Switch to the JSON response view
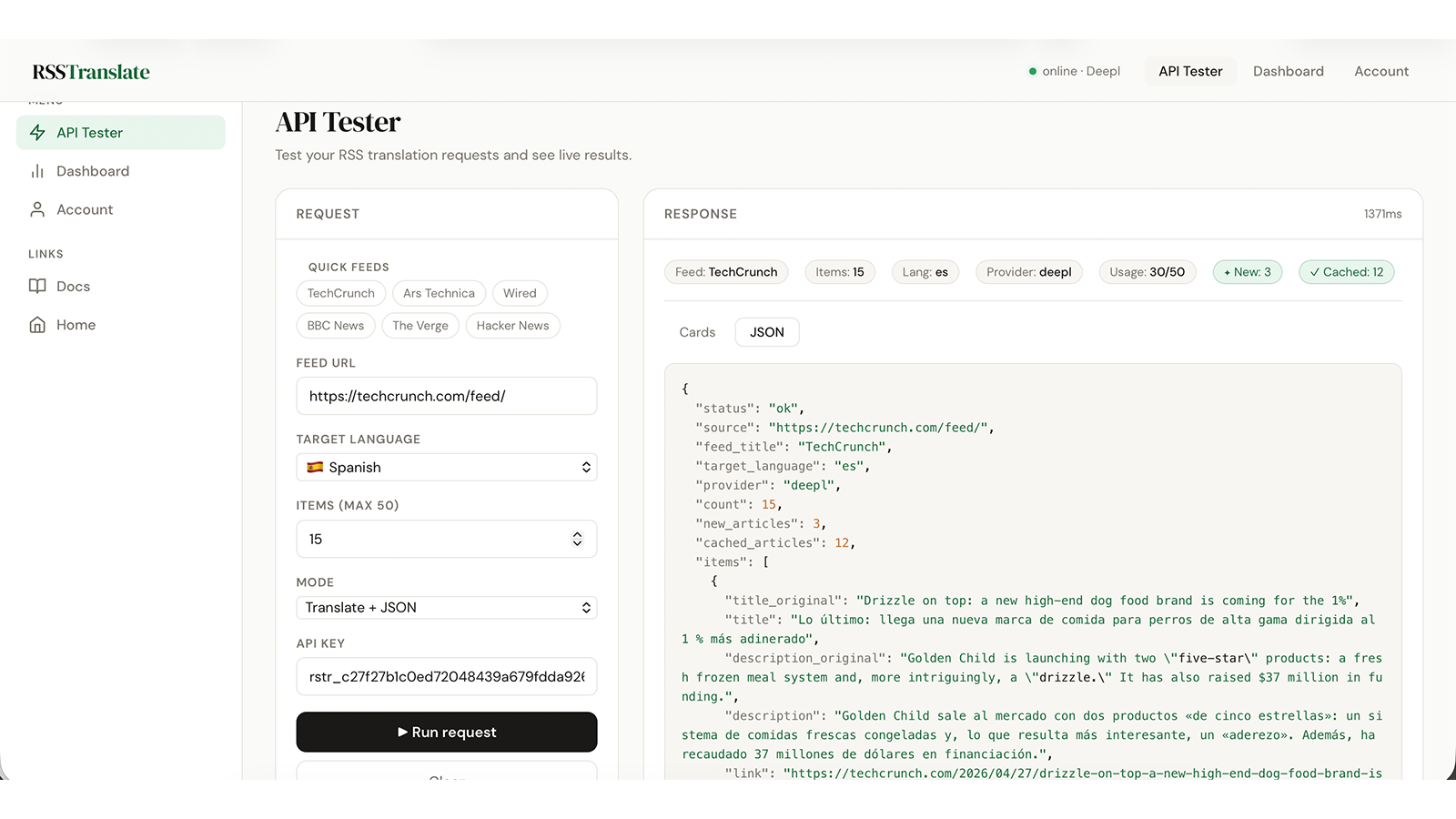1456x819 pixels. click(x=767, y=332)
